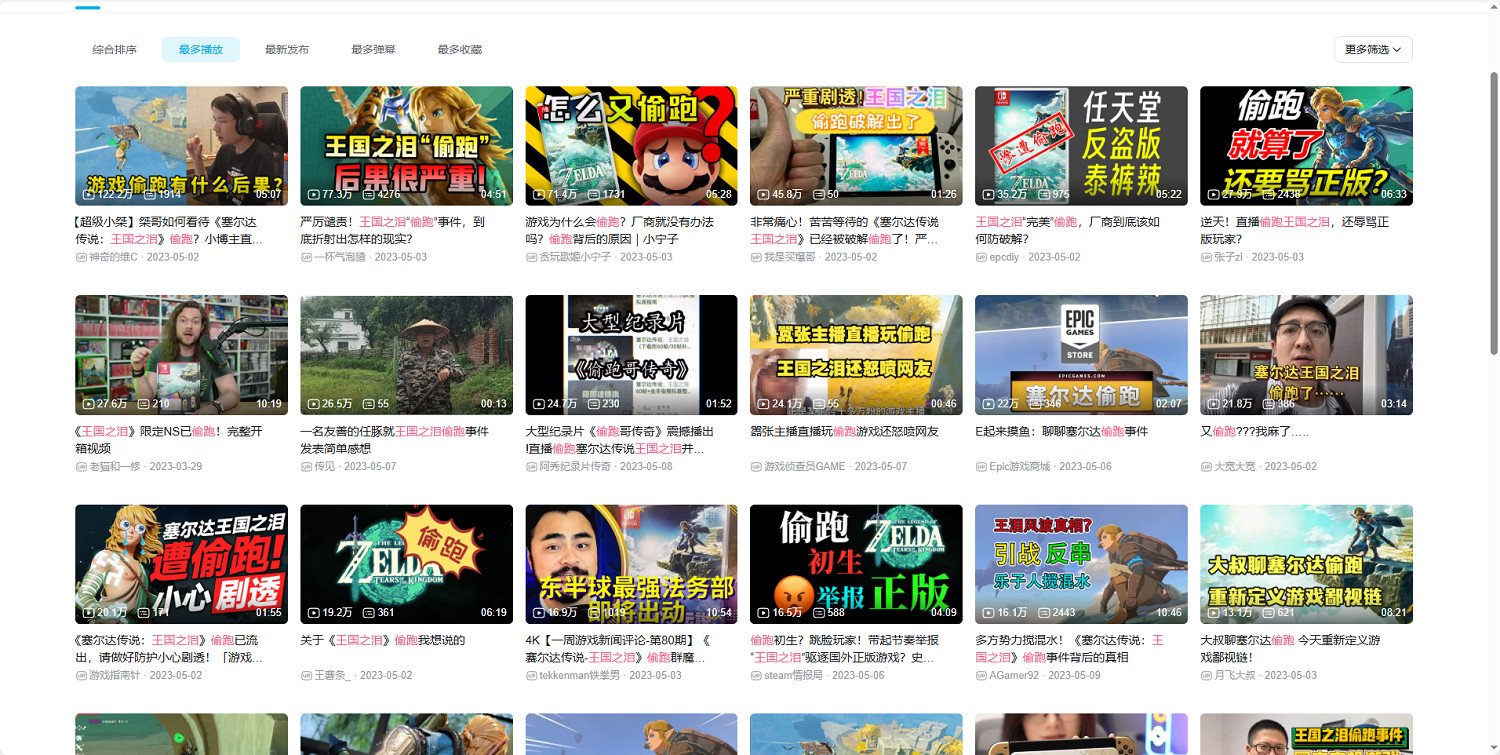This screenshot has width=1500, height=755.
Task: Select the 最多收藏 sorting tab
Action: [458, 48]
